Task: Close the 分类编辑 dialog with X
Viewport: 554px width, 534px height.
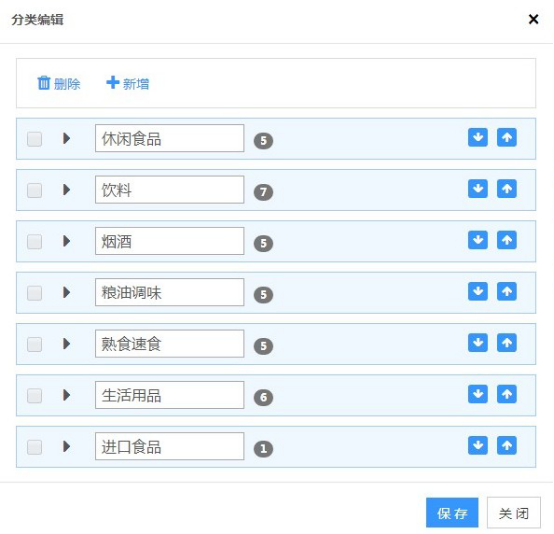Action: pos(533,19)
